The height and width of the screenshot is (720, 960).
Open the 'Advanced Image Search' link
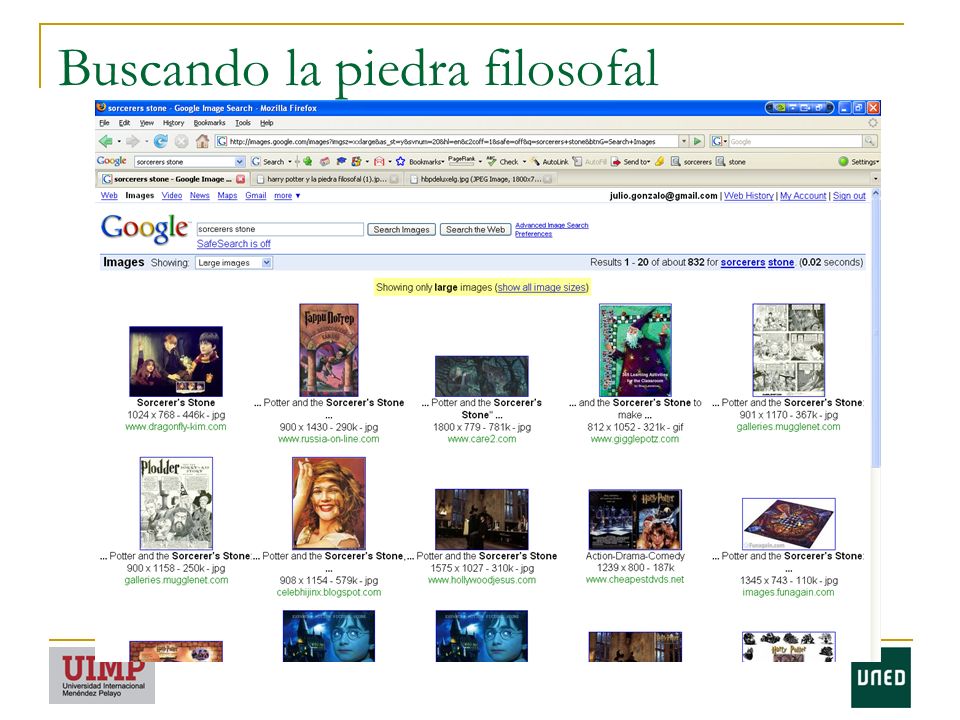click(552, 225)
